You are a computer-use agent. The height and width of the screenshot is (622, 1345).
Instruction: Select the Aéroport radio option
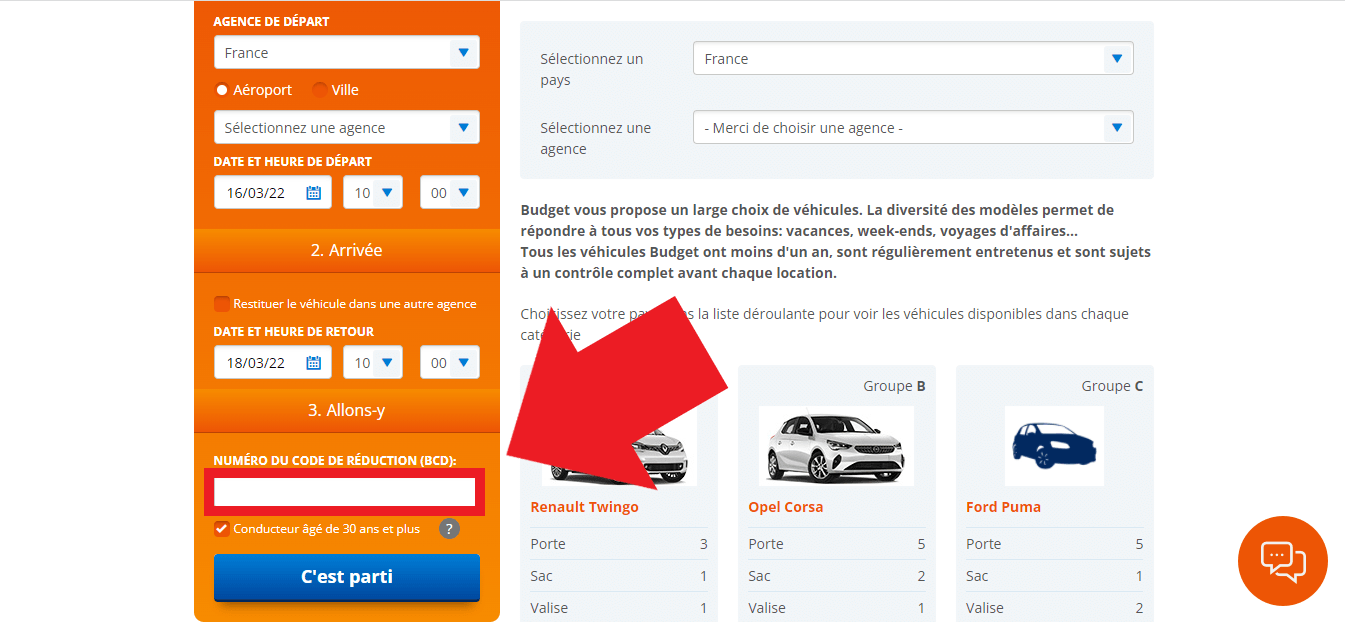(x=222, y=90)
